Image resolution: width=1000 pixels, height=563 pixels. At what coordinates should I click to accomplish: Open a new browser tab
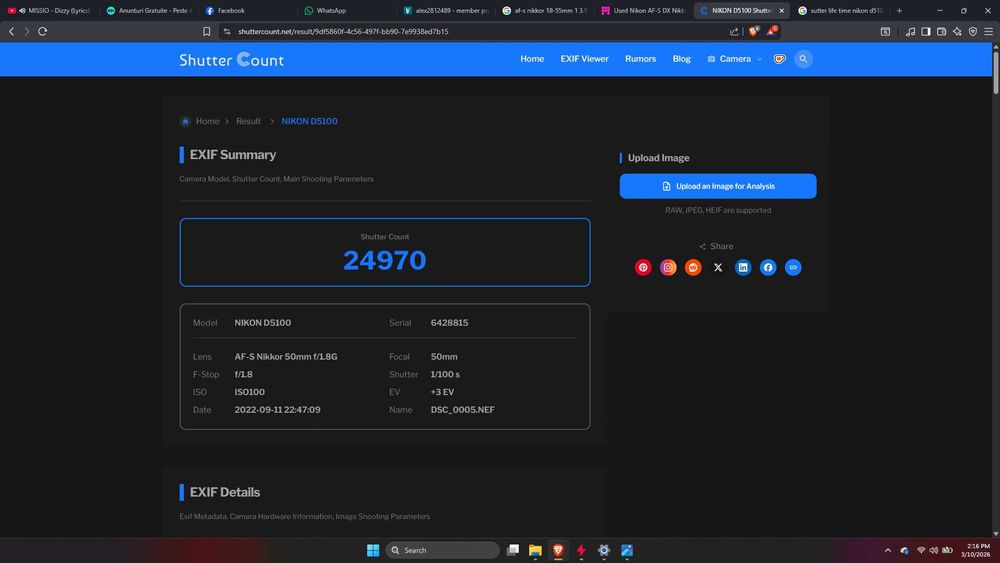point(899,10)
